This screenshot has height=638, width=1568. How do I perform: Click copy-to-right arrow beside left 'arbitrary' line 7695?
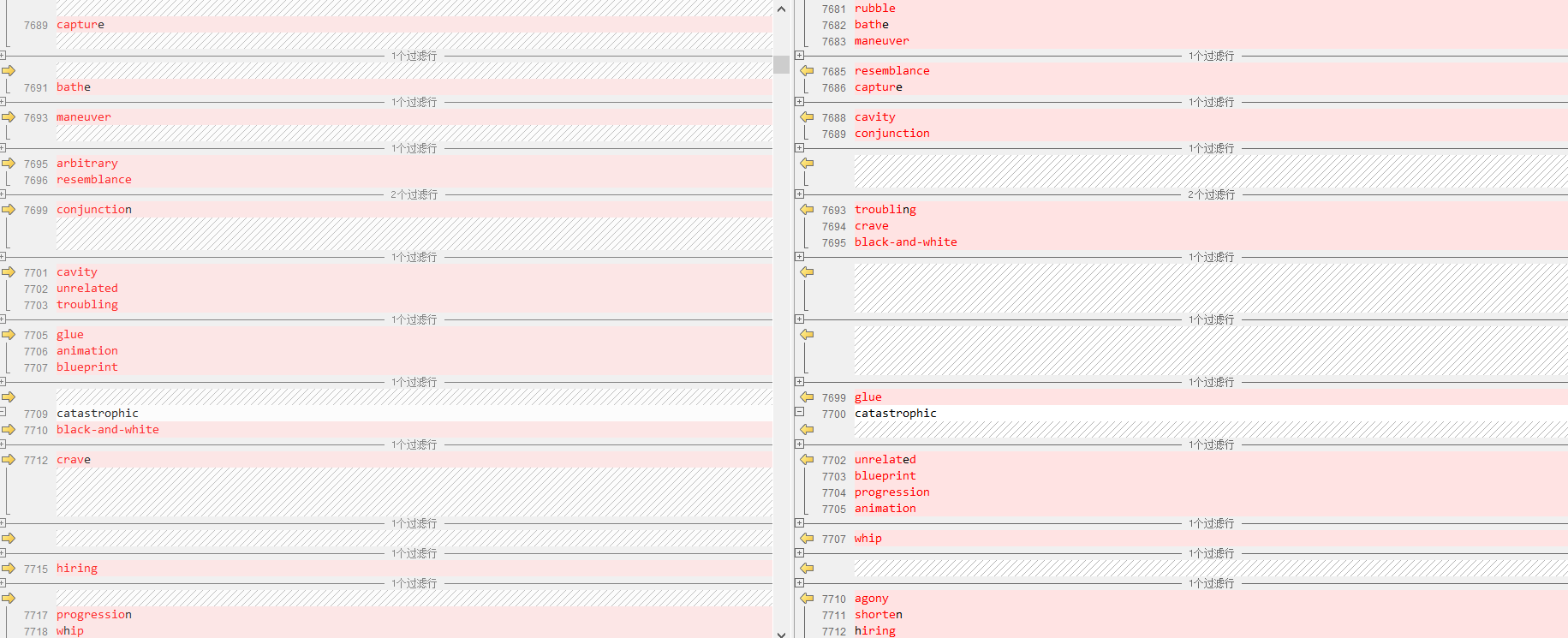[x=9, y=164]
